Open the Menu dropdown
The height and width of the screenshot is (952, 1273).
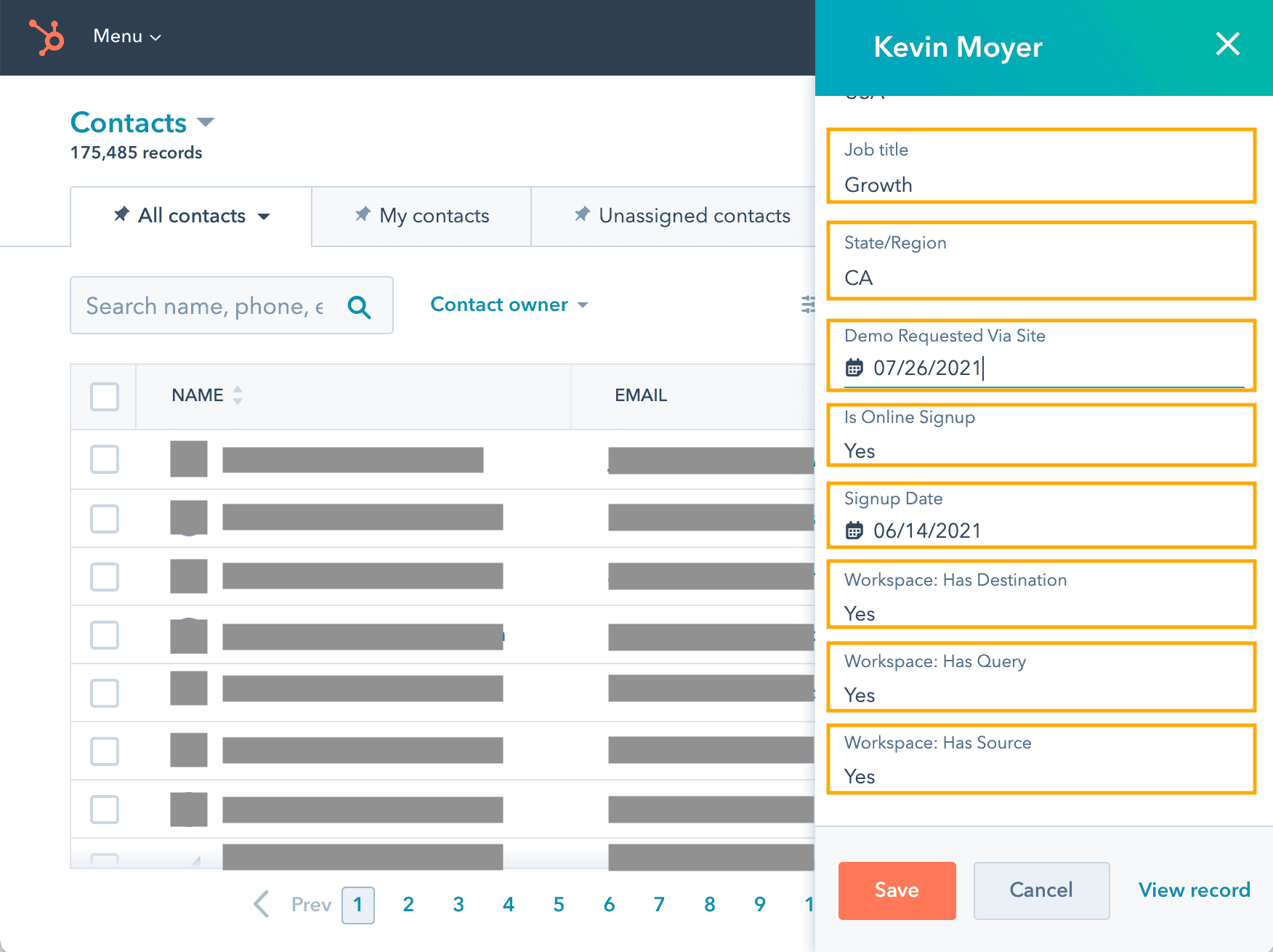(x=126, y=36)
